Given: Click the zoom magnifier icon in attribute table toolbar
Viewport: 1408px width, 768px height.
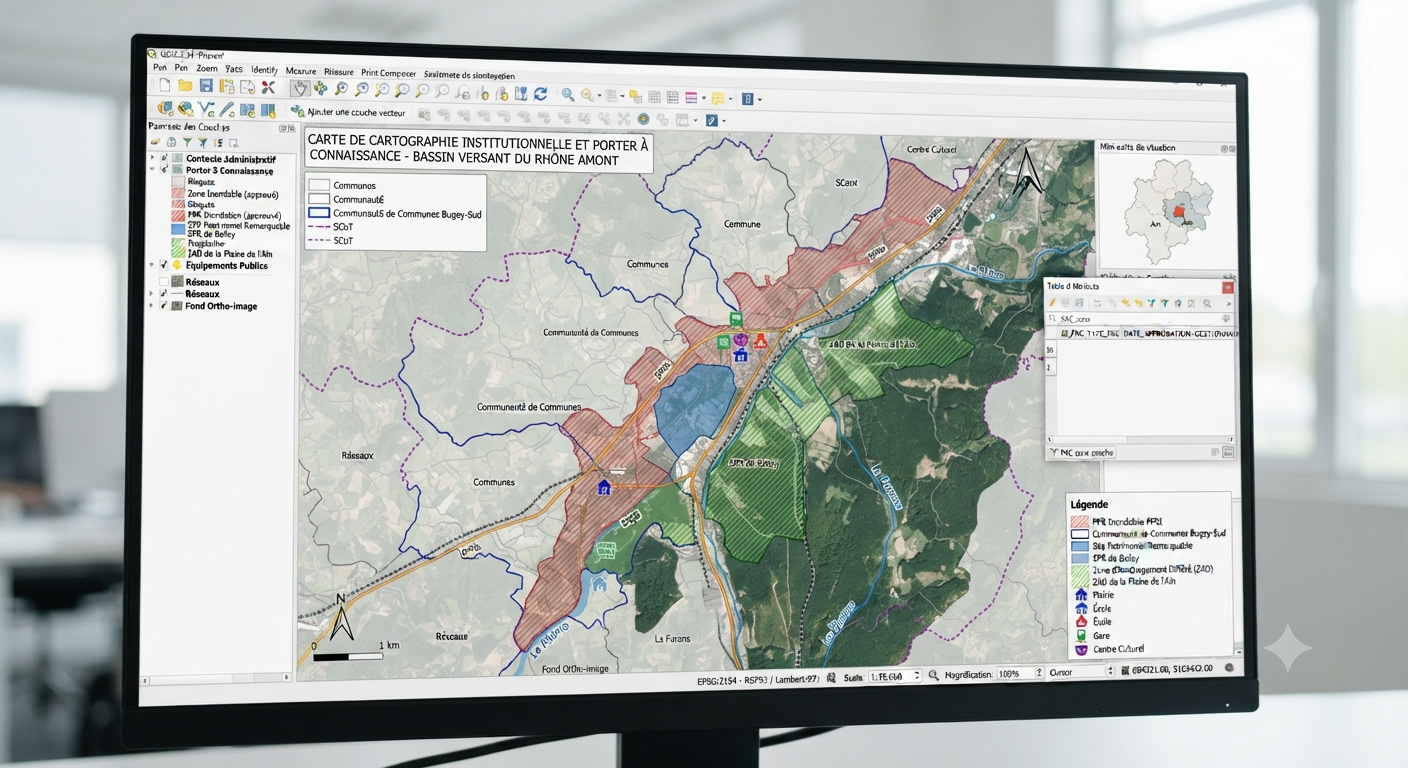Looking at the screenshot, I should pyautogui.click(x=1207, y=303).
